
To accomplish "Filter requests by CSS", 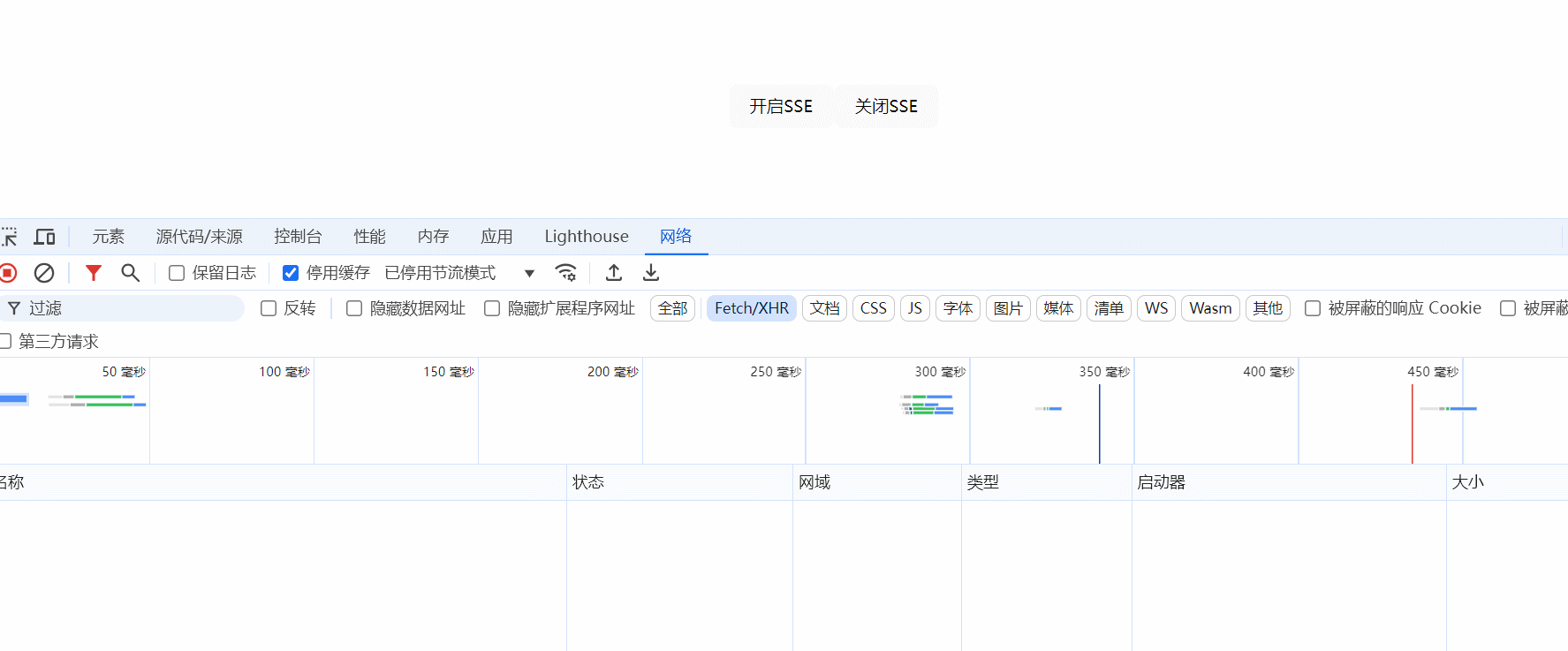I will [874, 308].
